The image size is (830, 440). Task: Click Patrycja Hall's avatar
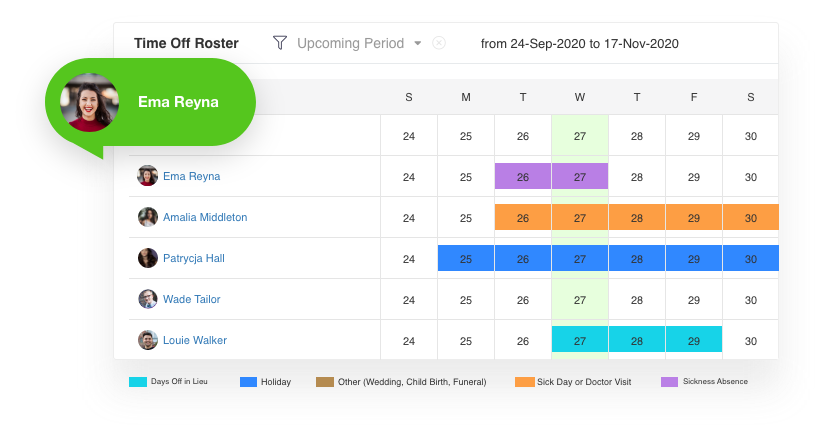148,258
